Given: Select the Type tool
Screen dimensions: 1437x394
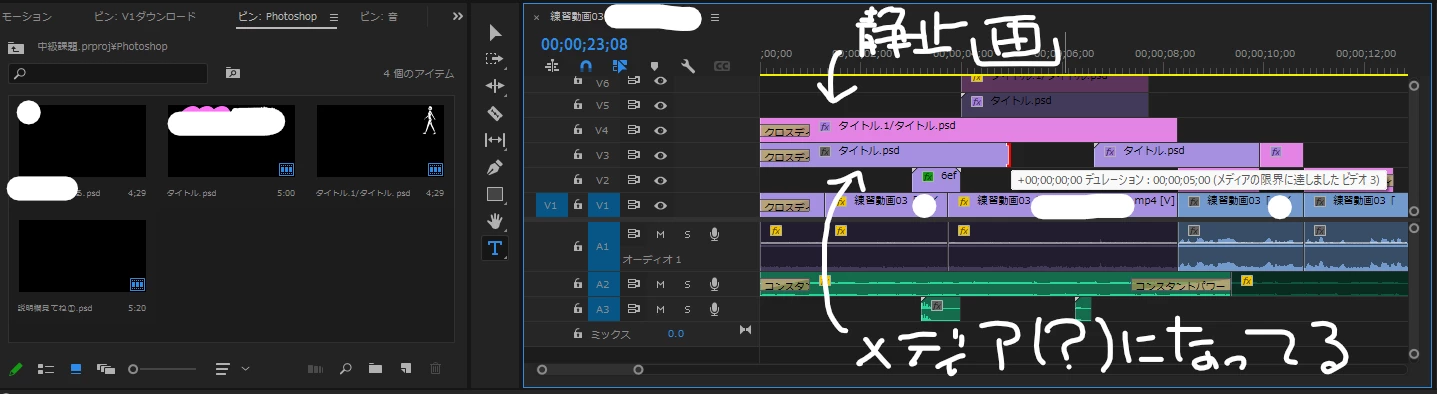Looking at the screenshot, I should pos(494,247).
